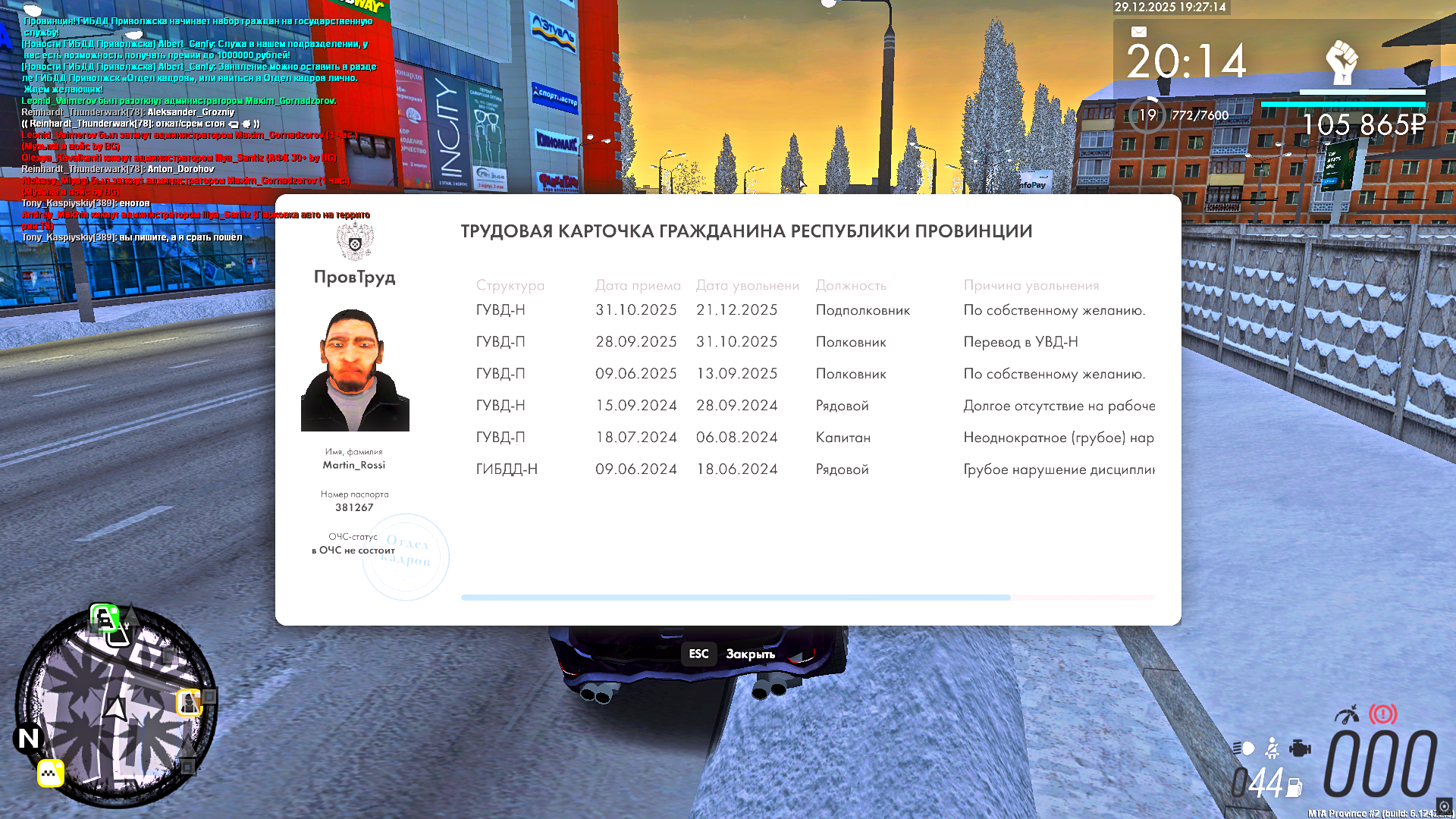Viewport: 1456px width, 819px height.
Task: Click the Закрыть label to close card
Action: coord(750,654)
